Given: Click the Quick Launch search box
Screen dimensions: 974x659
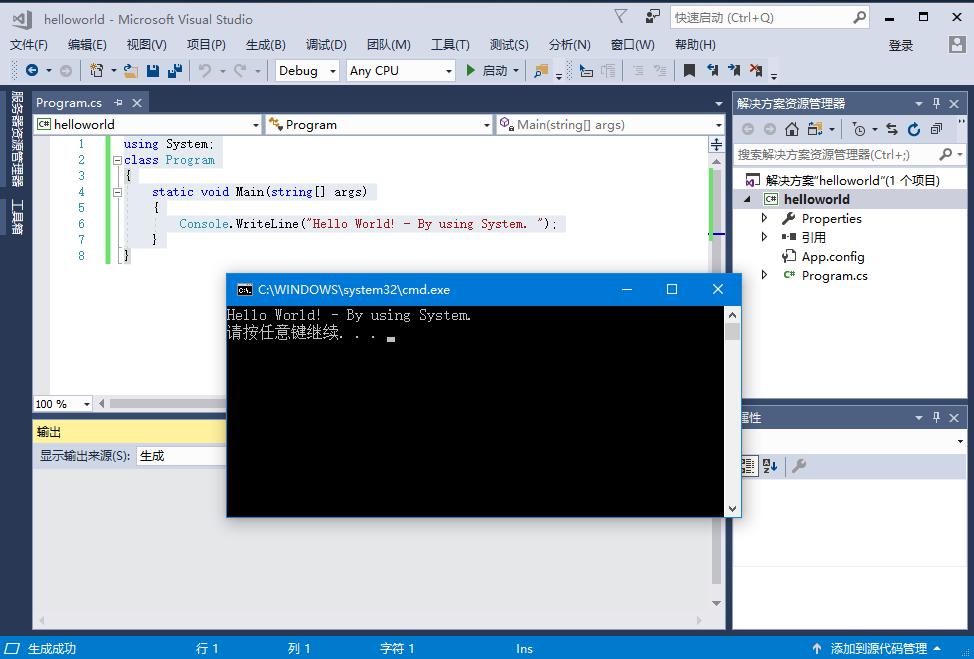Looking at the screenshot, I should click(x=760, y=17).
